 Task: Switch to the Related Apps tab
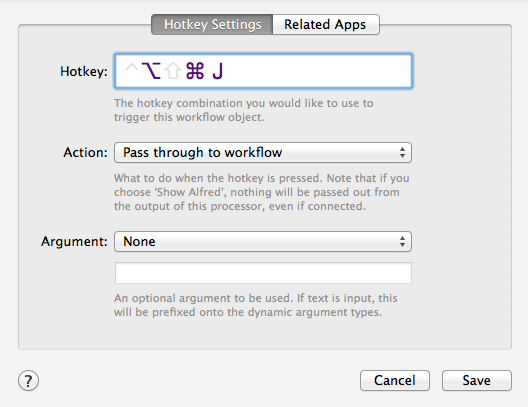click(326, 24)
